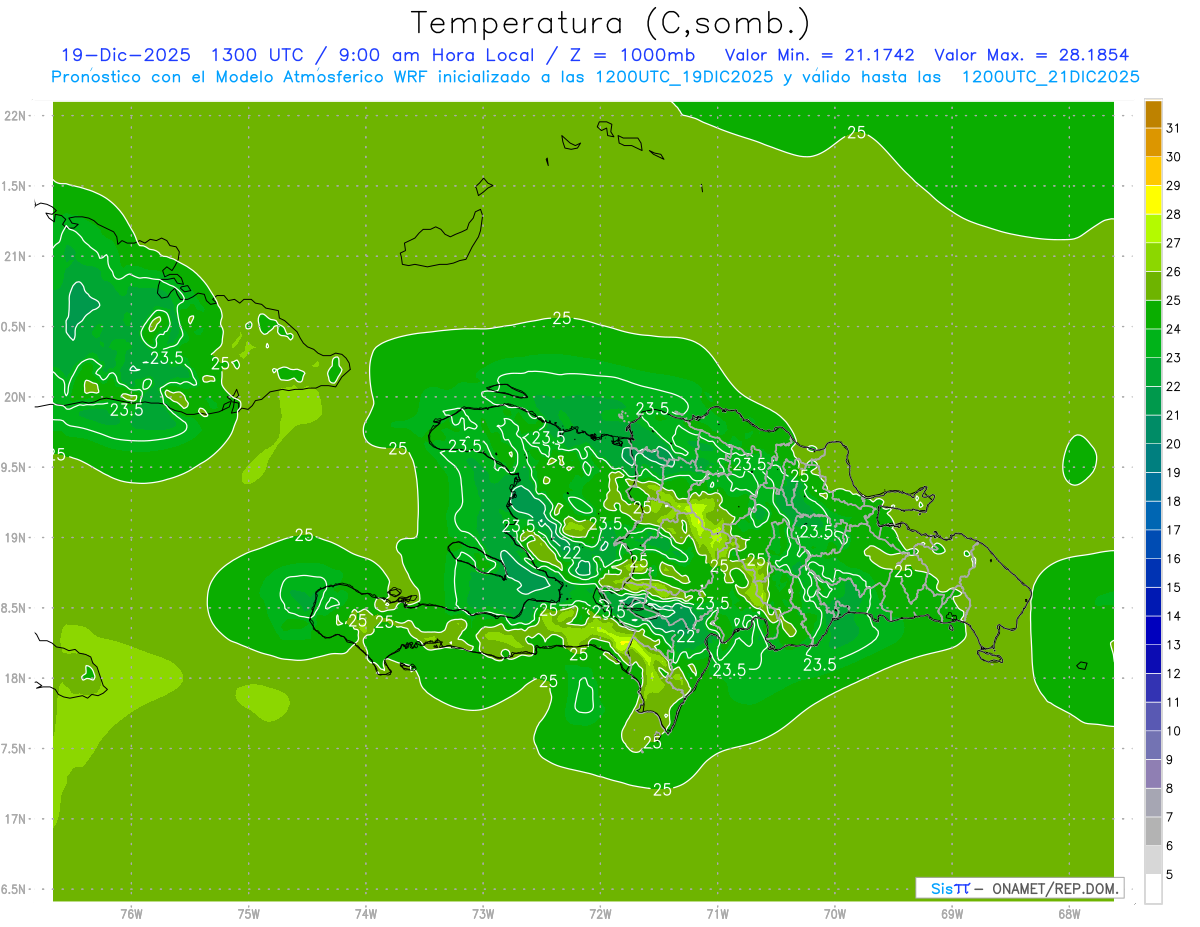Click the '68W' longitude axis label

pos(1069,913)
